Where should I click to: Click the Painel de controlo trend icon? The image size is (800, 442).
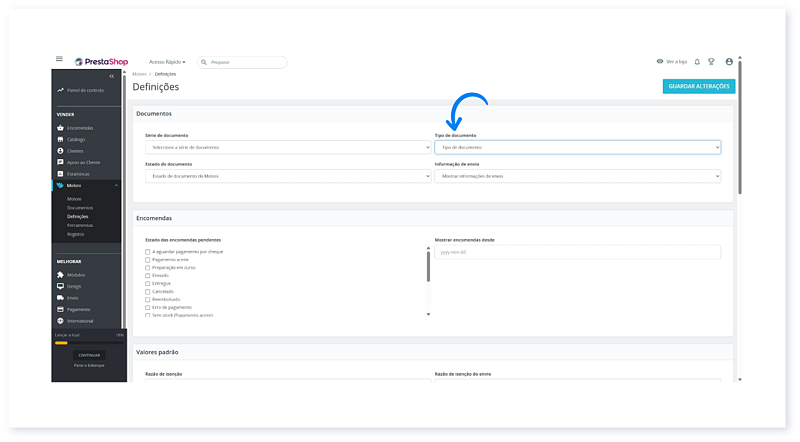point(60,90)
